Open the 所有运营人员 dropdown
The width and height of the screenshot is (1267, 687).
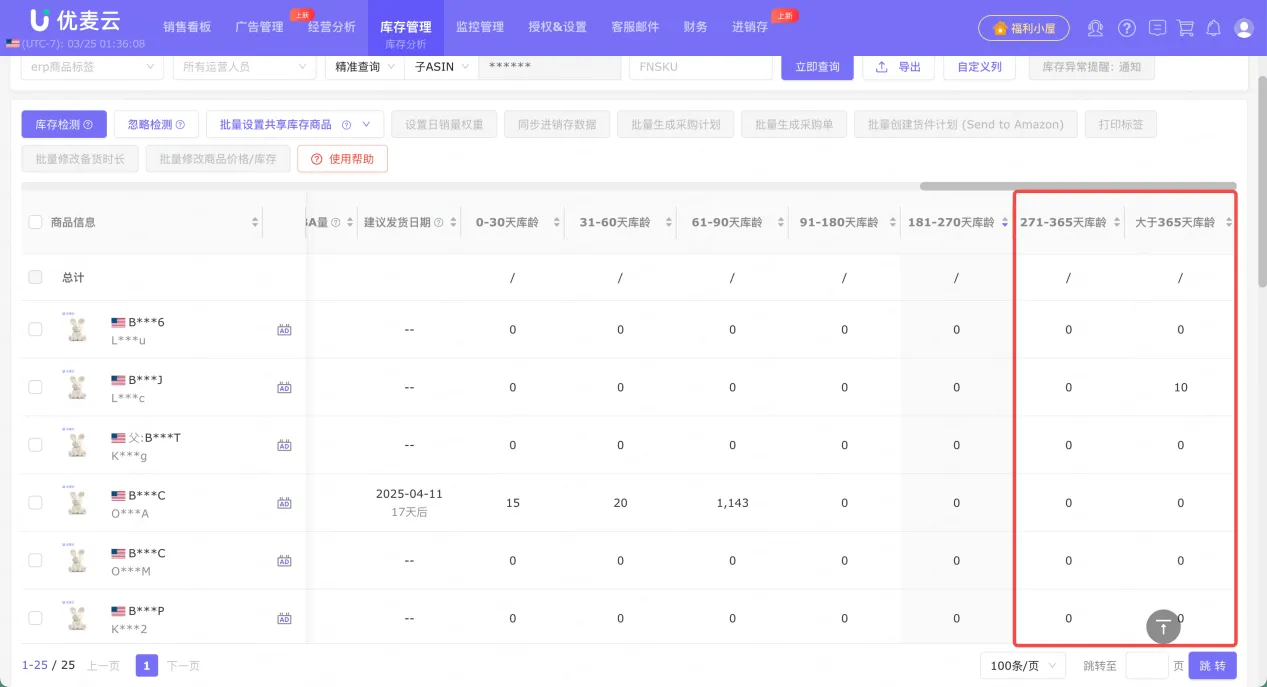click(244, 67)
